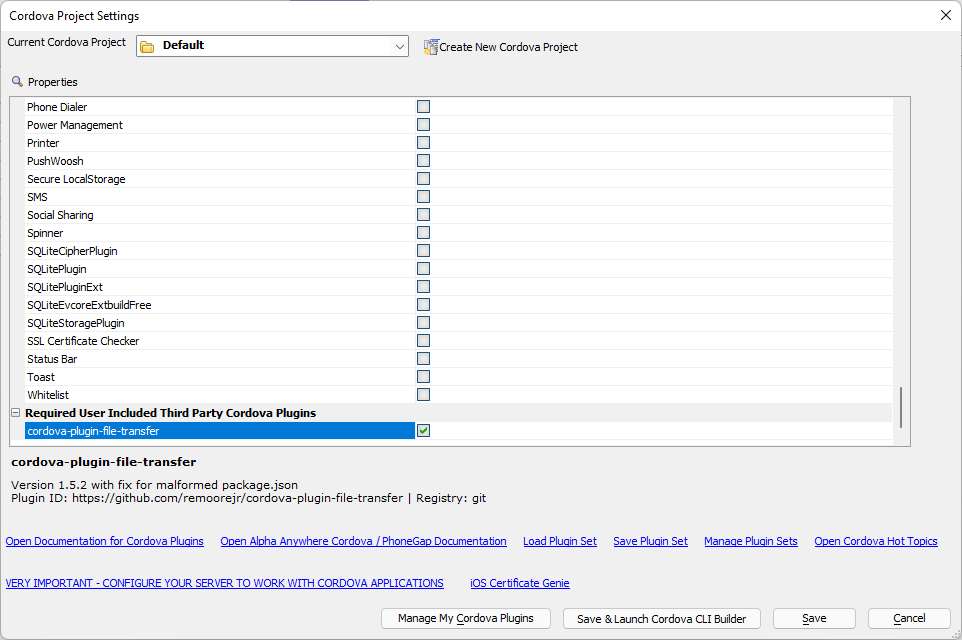962x640 pixels.
Task: Enable the Spinner plugin checkbox
Action: click(x=423, y=233)
